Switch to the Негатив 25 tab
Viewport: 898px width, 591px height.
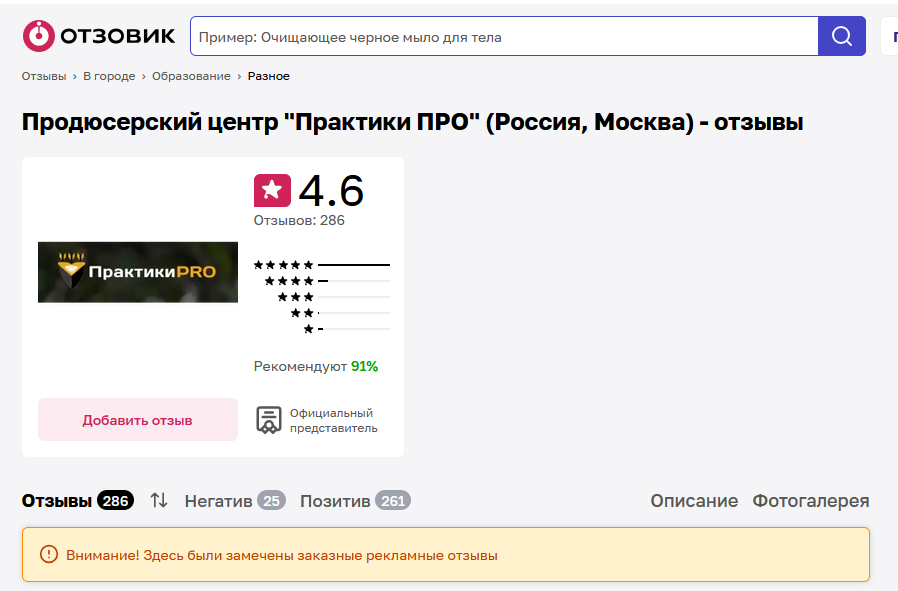click(235, 501)
